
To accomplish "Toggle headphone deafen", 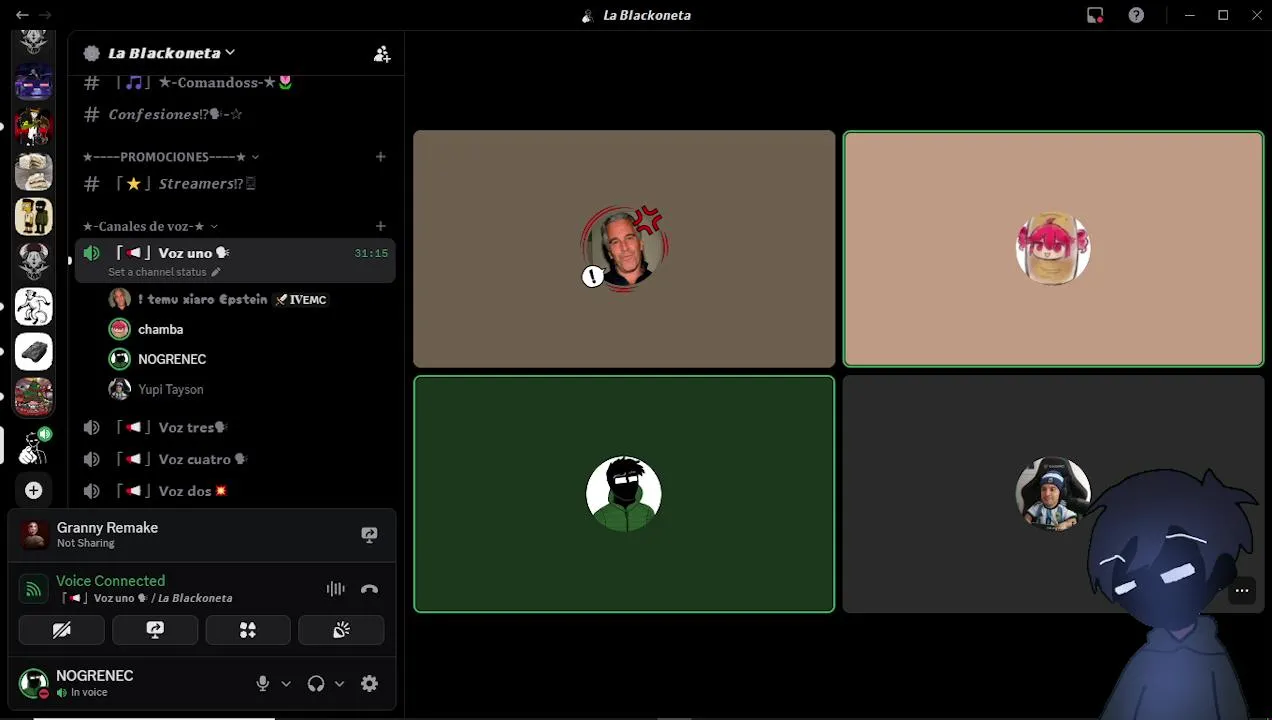I will pyautogui.click(x=316, y=684).
